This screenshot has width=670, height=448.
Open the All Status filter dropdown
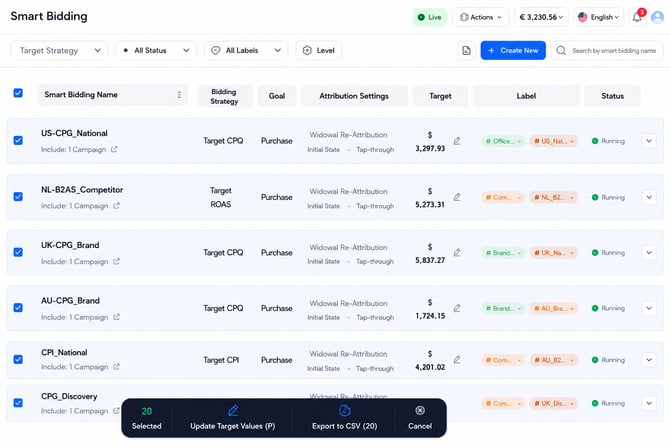click(156, 50)
